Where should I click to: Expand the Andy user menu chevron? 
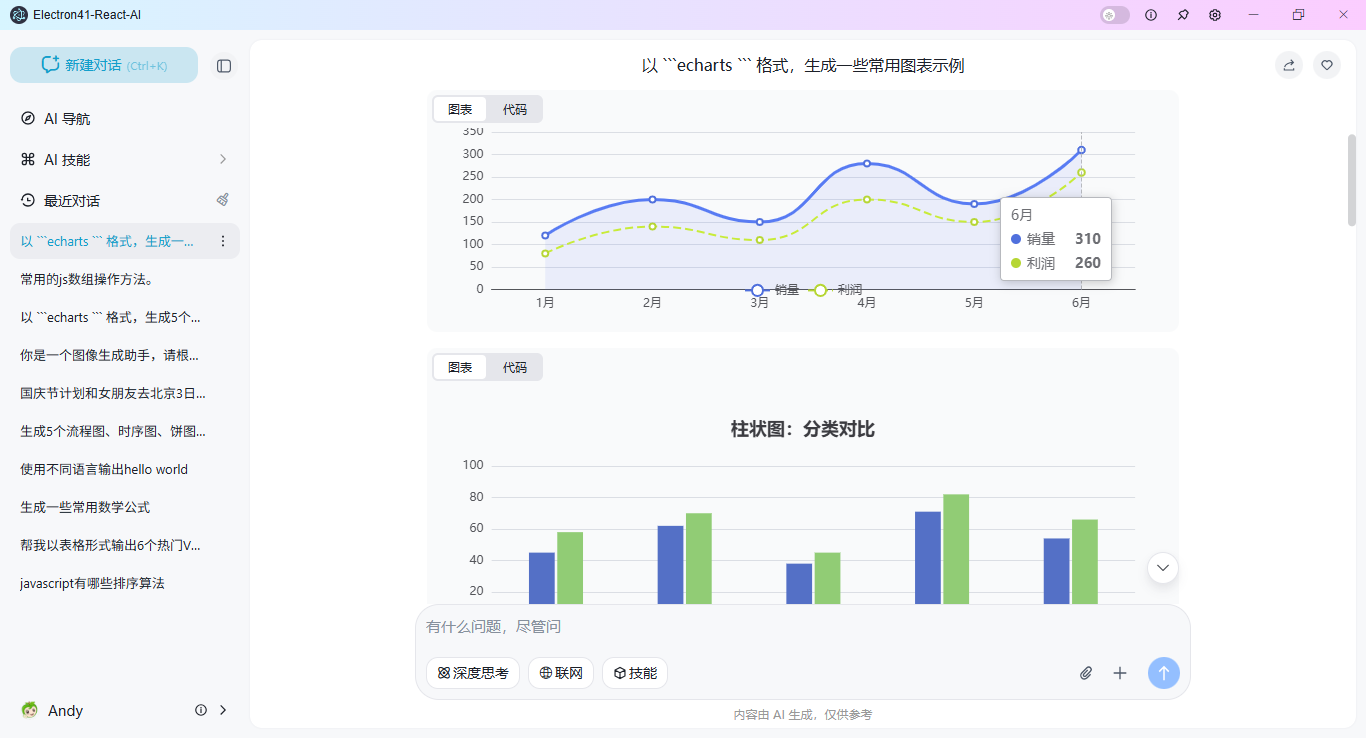pos(223,710)
